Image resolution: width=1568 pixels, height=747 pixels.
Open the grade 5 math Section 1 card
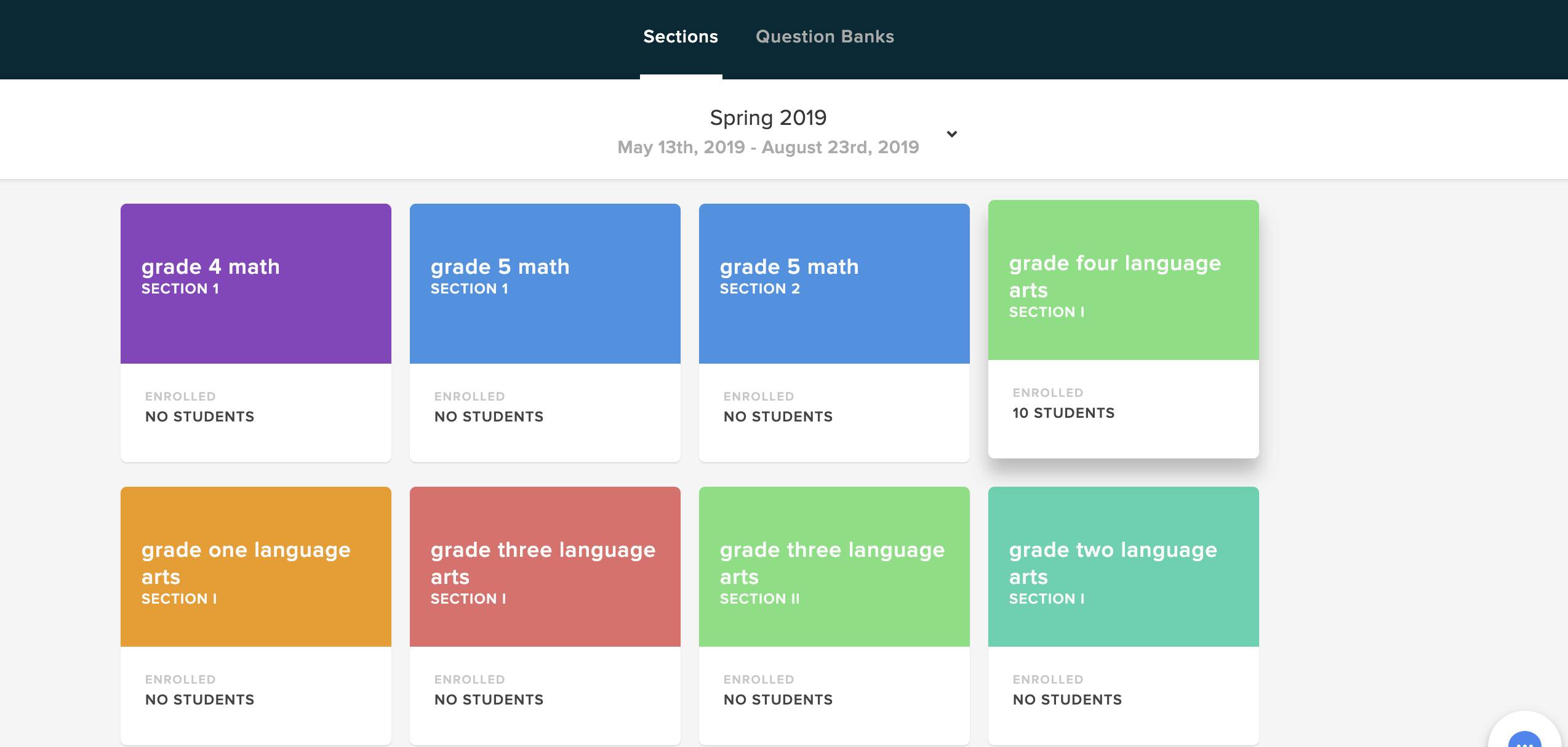click(x=545, y=333)
